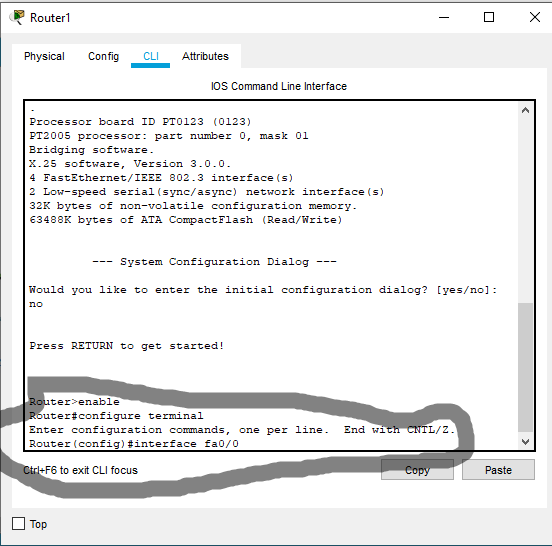The height and width of the screenshot is (546, 552).
Task: Click 'Enter configuration commands, one per line' text
Action: point(179,430)
